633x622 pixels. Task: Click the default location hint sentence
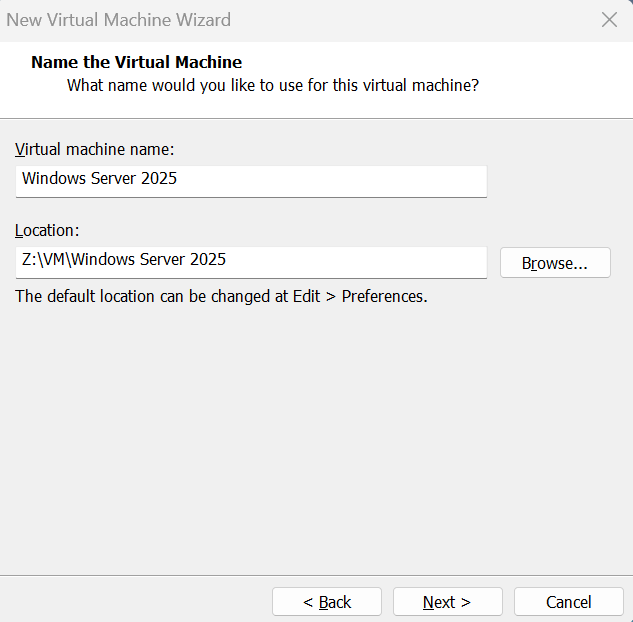coord(220,297)
